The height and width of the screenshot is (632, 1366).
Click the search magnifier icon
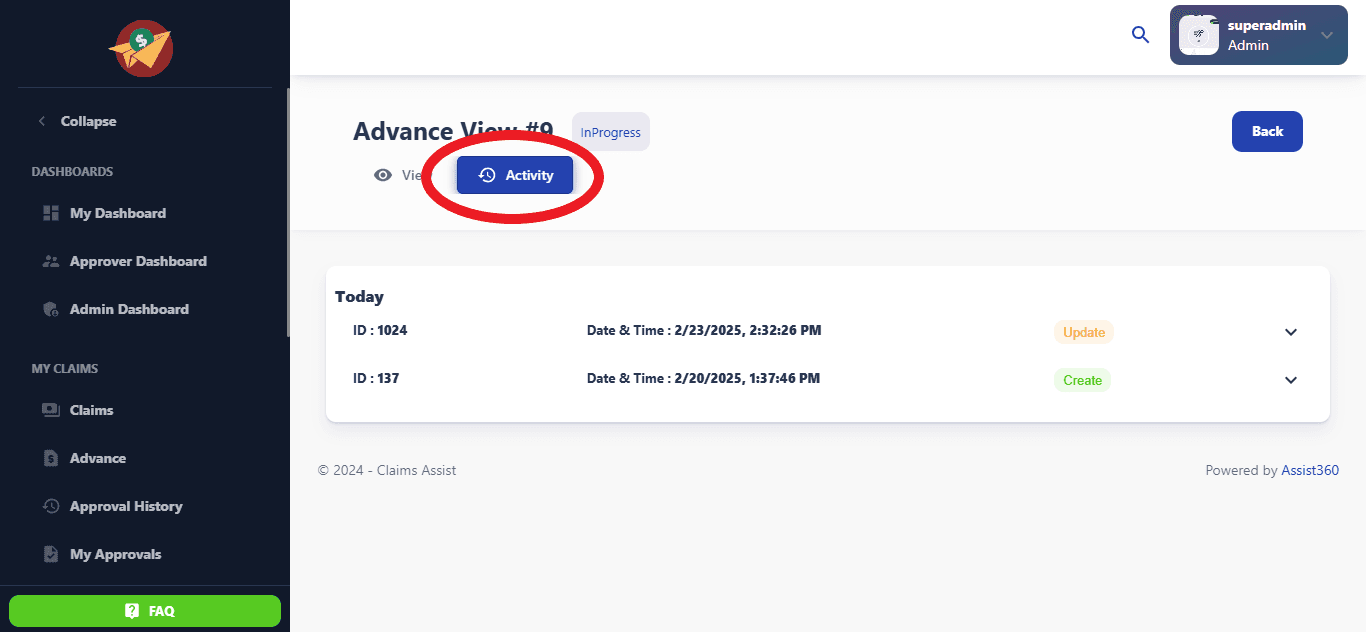(x=1140, y=35)
